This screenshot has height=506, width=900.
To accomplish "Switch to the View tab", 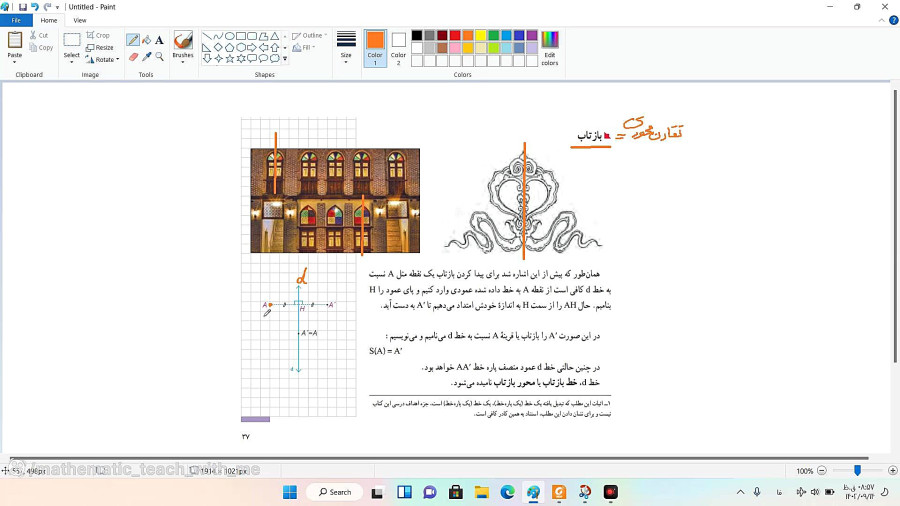I will 80,20.
